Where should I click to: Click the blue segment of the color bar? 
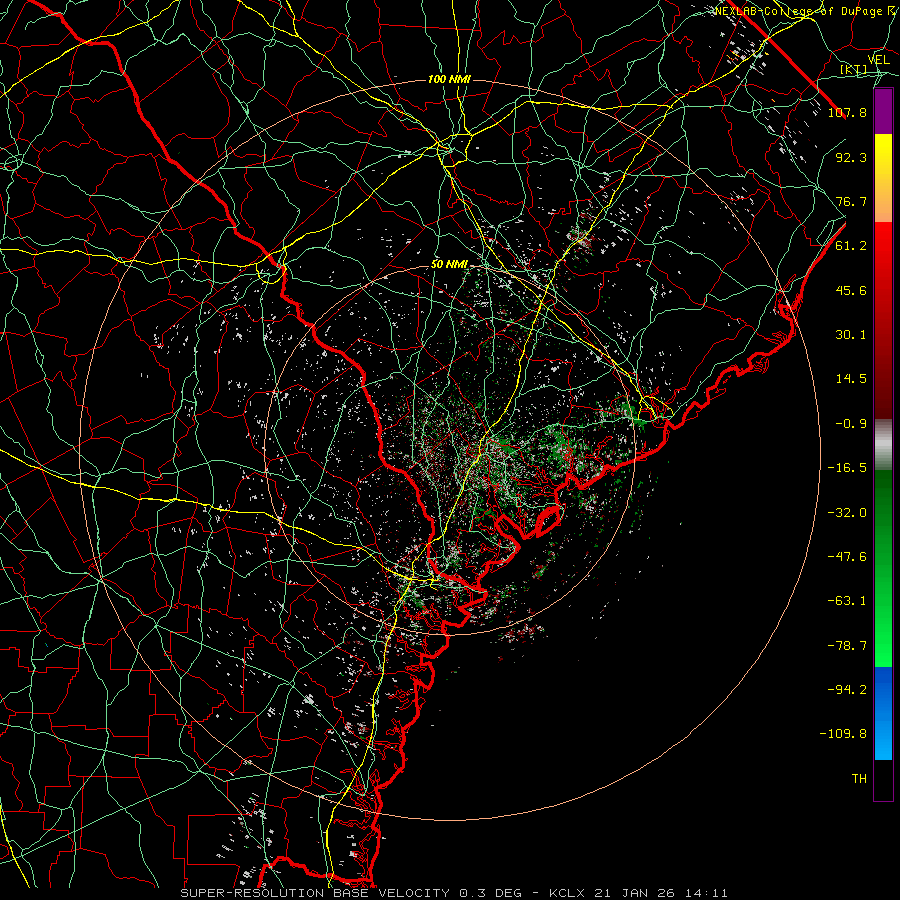coord(883,713)
